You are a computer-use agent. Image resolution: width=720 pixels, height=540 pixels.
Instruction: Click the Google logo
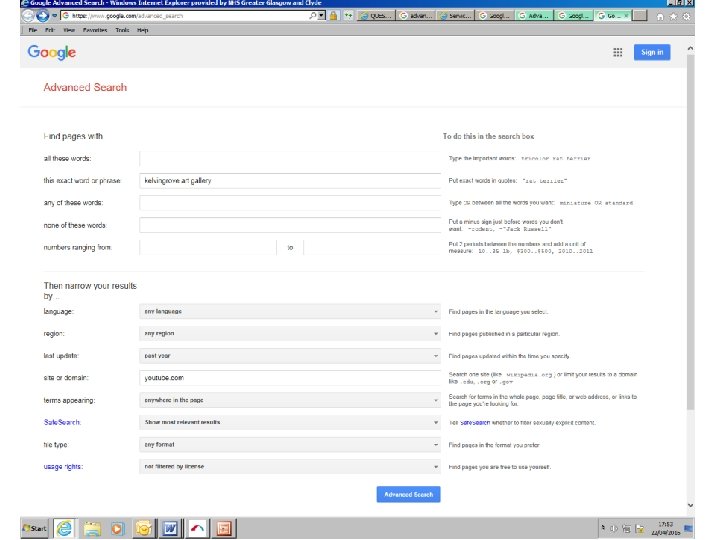pos(51,52)
